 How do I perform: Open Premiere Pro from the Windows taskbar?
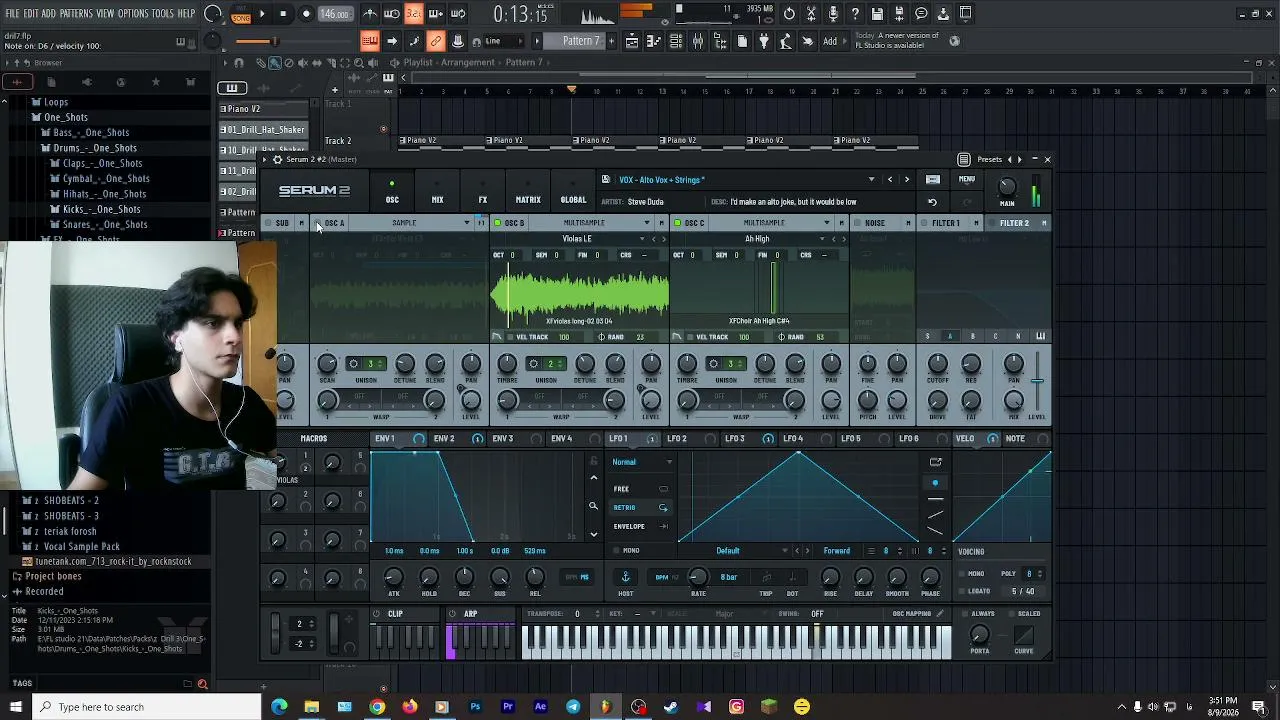coord(508,707)
